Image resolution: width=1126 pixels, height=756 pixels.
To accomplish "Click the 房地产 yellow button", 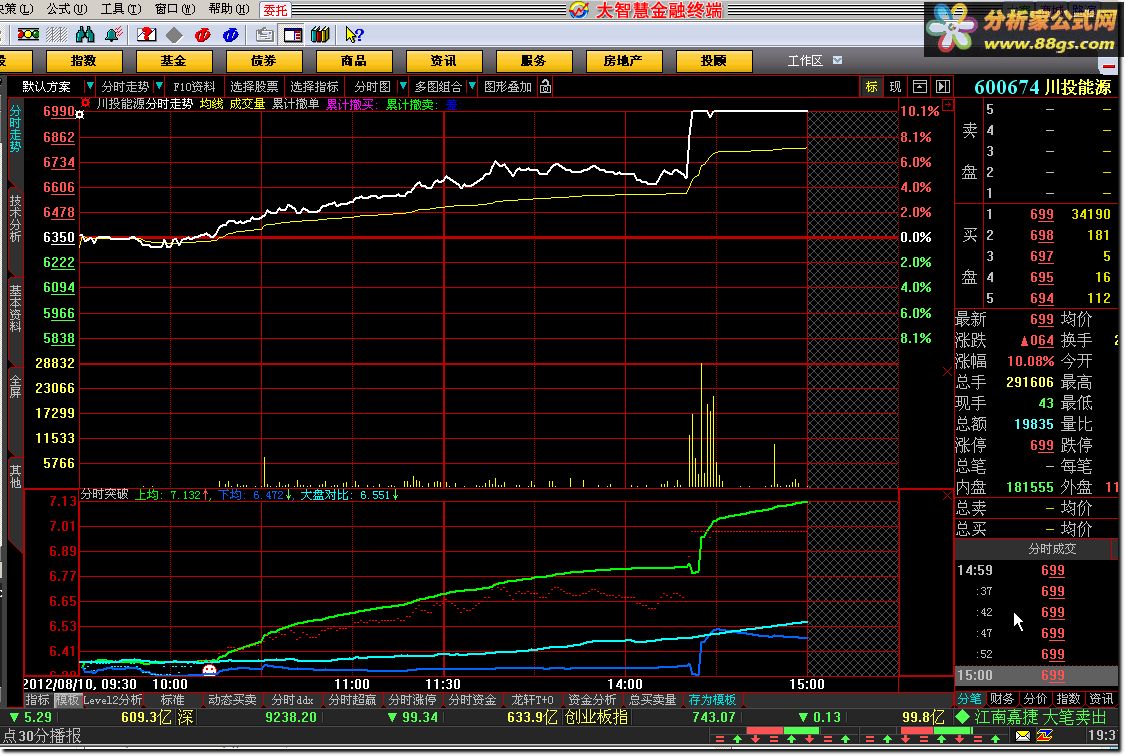I will coord(623,61).
